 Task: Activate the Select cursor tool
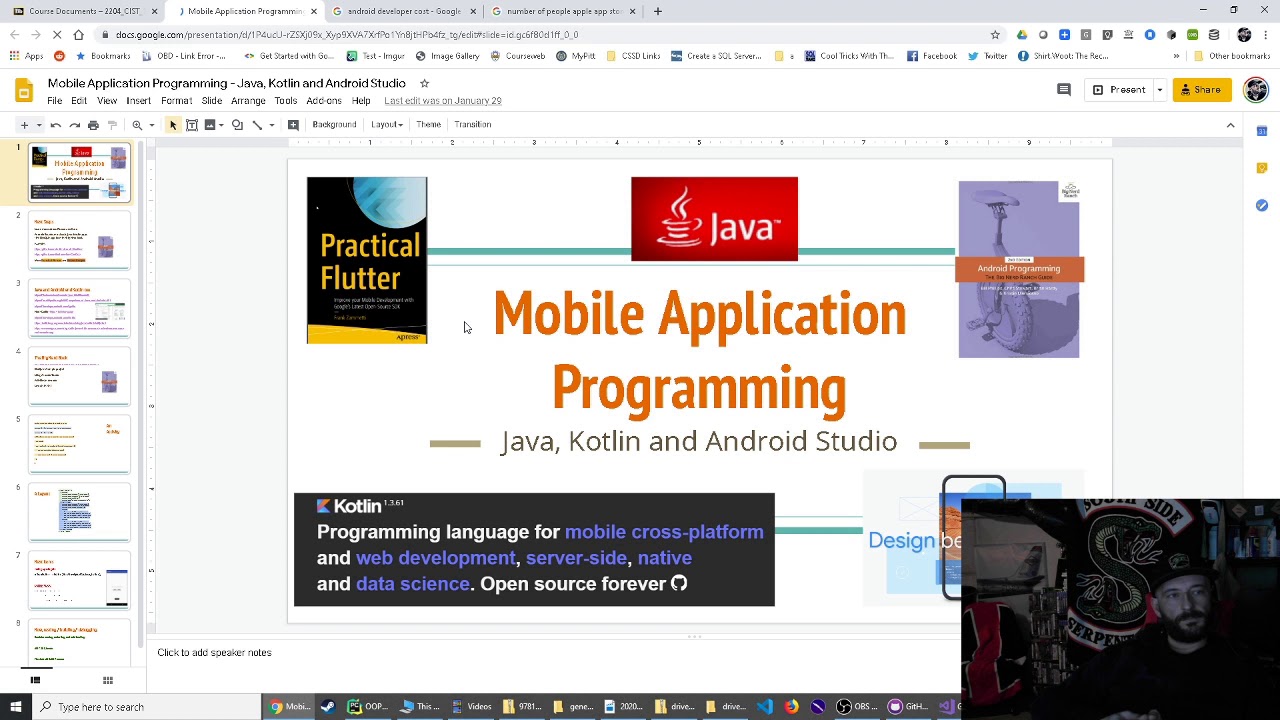[x=172, y=125]
